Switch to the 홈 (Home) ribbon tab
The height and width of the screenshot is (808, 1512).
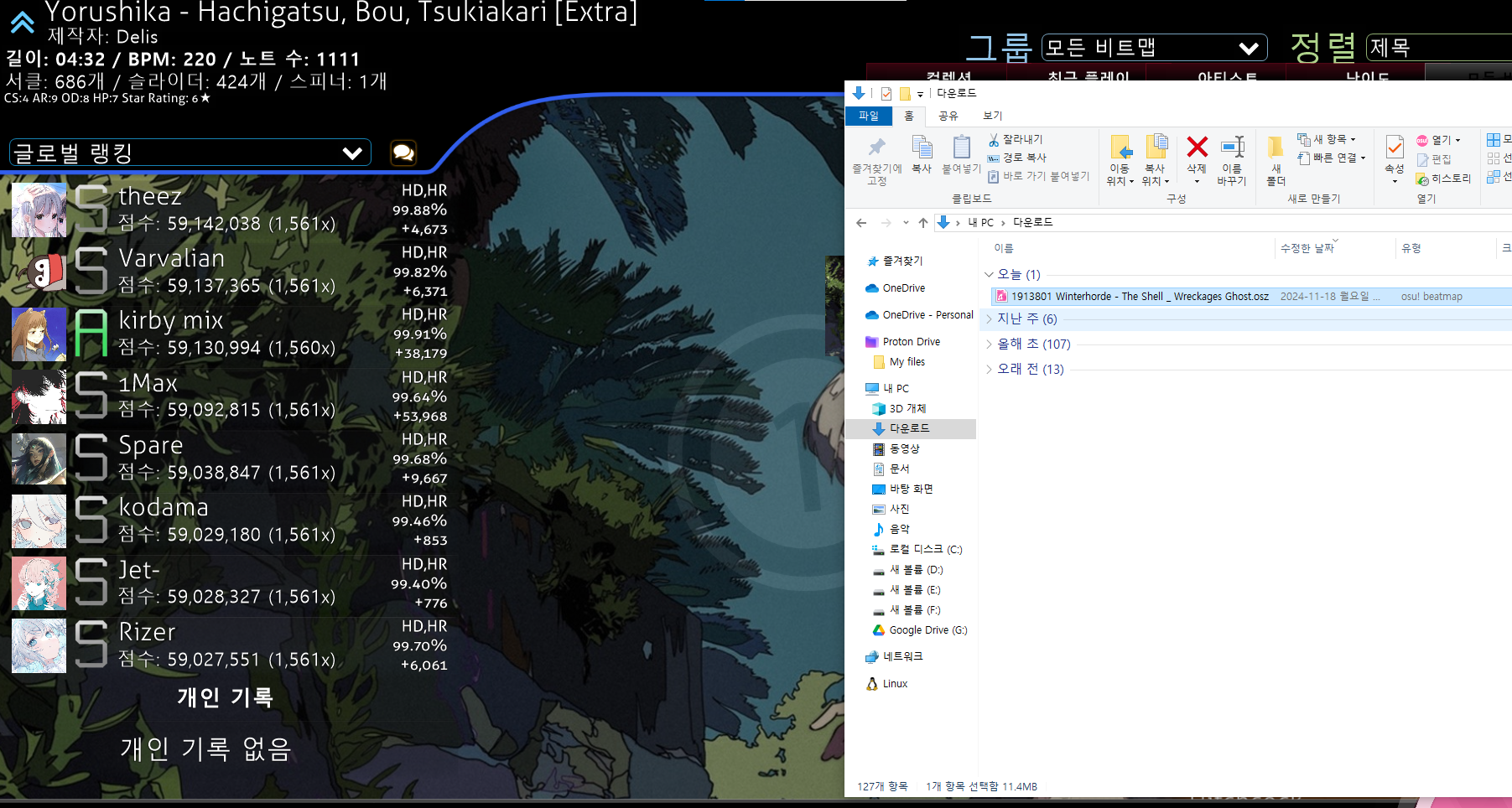(x=909, y=116)
